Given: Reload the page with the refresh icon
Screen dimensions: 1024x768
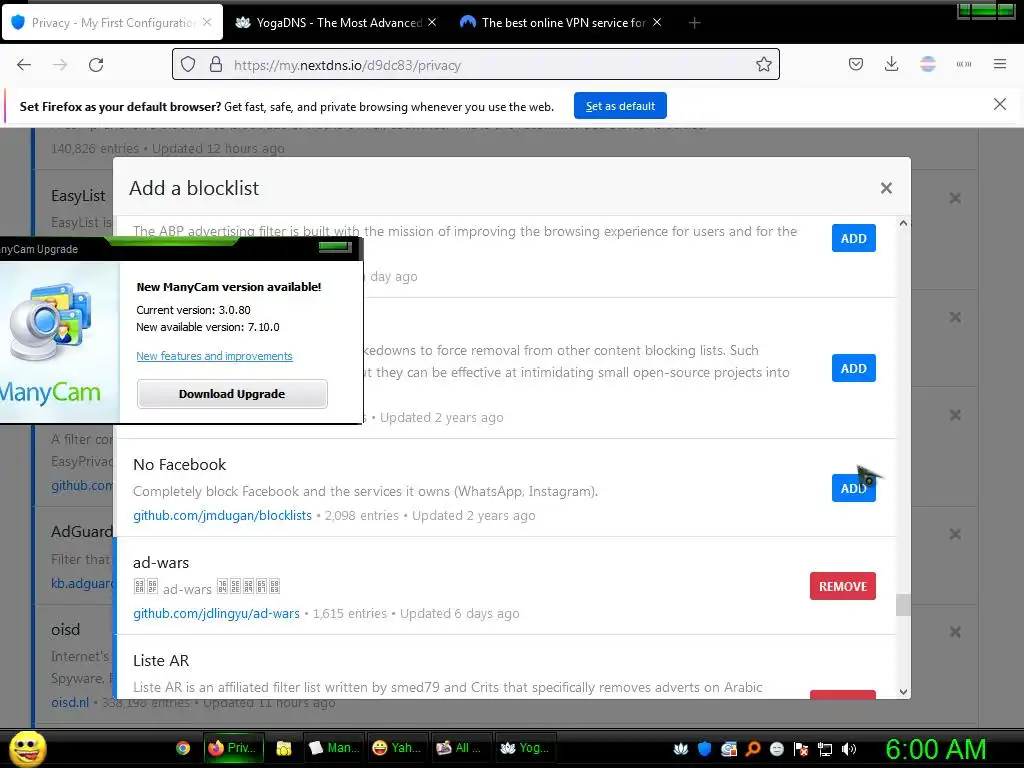Looking at the screenshot, I should pos(96,65).
